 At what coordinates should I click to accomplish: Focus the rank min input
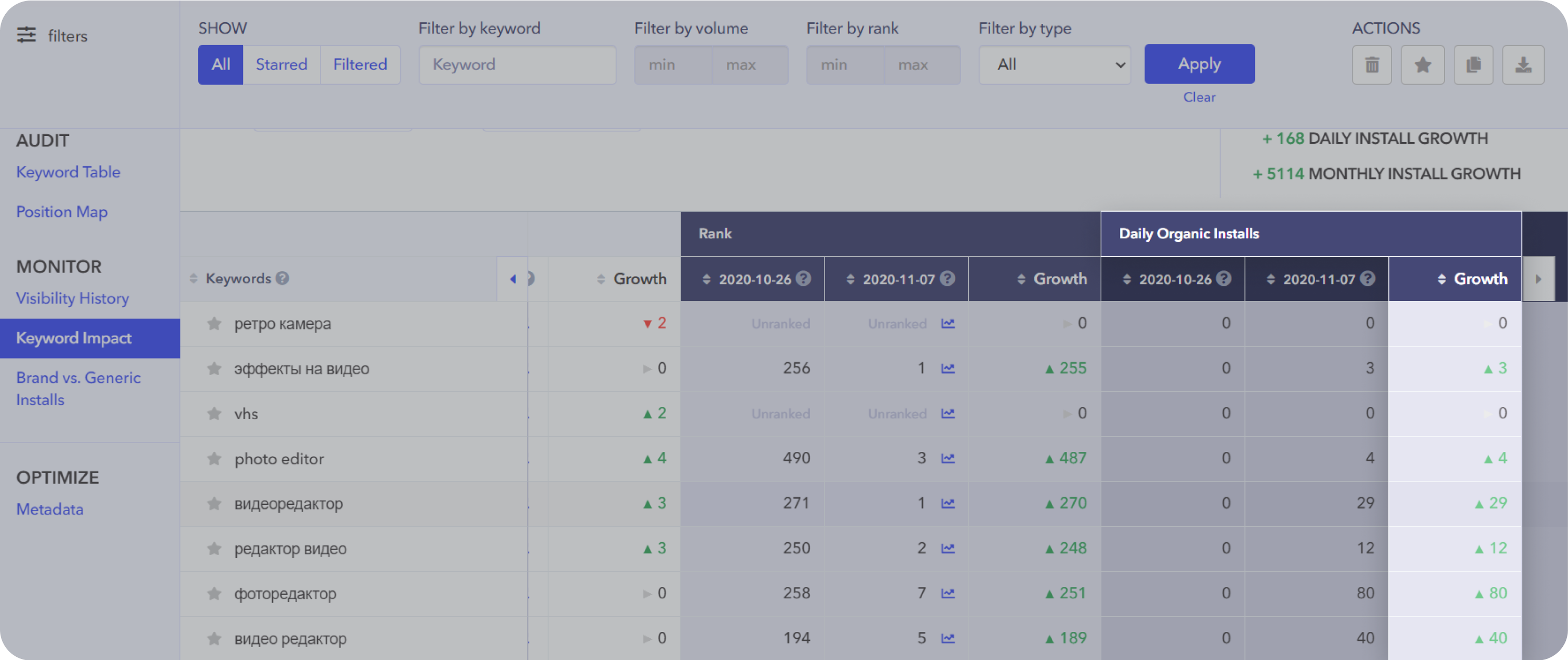pyautogui.click(x=845, y=64)
